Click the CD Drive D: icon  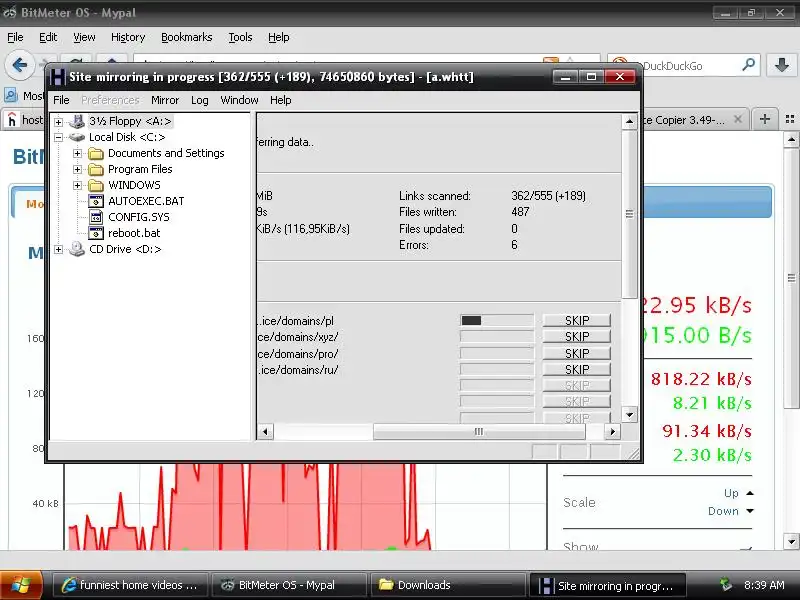(77, 249)
